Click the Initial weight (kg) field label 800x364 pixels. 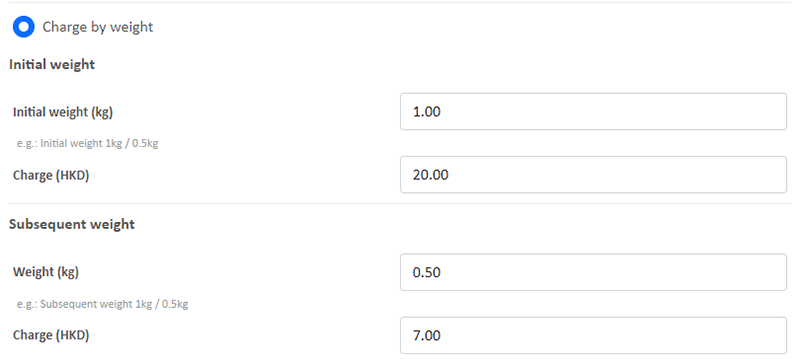63,112
